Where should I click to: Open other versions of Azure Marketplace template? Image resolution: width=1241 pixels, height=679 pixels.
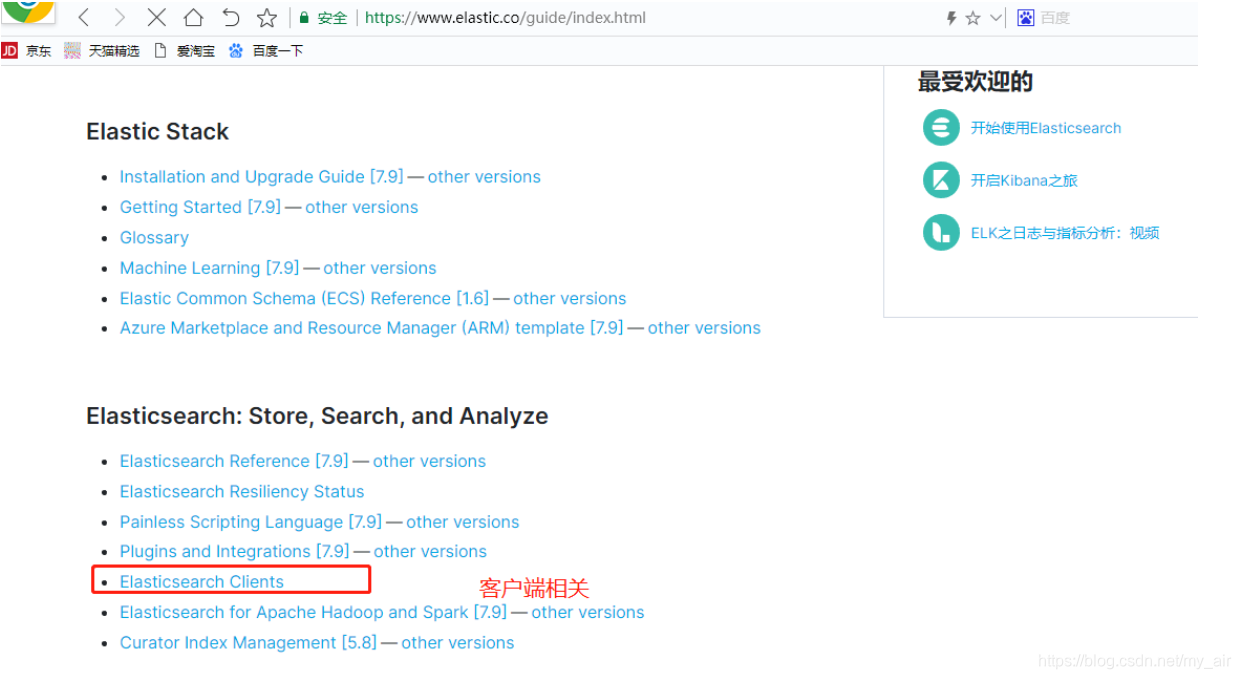click(x=704, y=328)
